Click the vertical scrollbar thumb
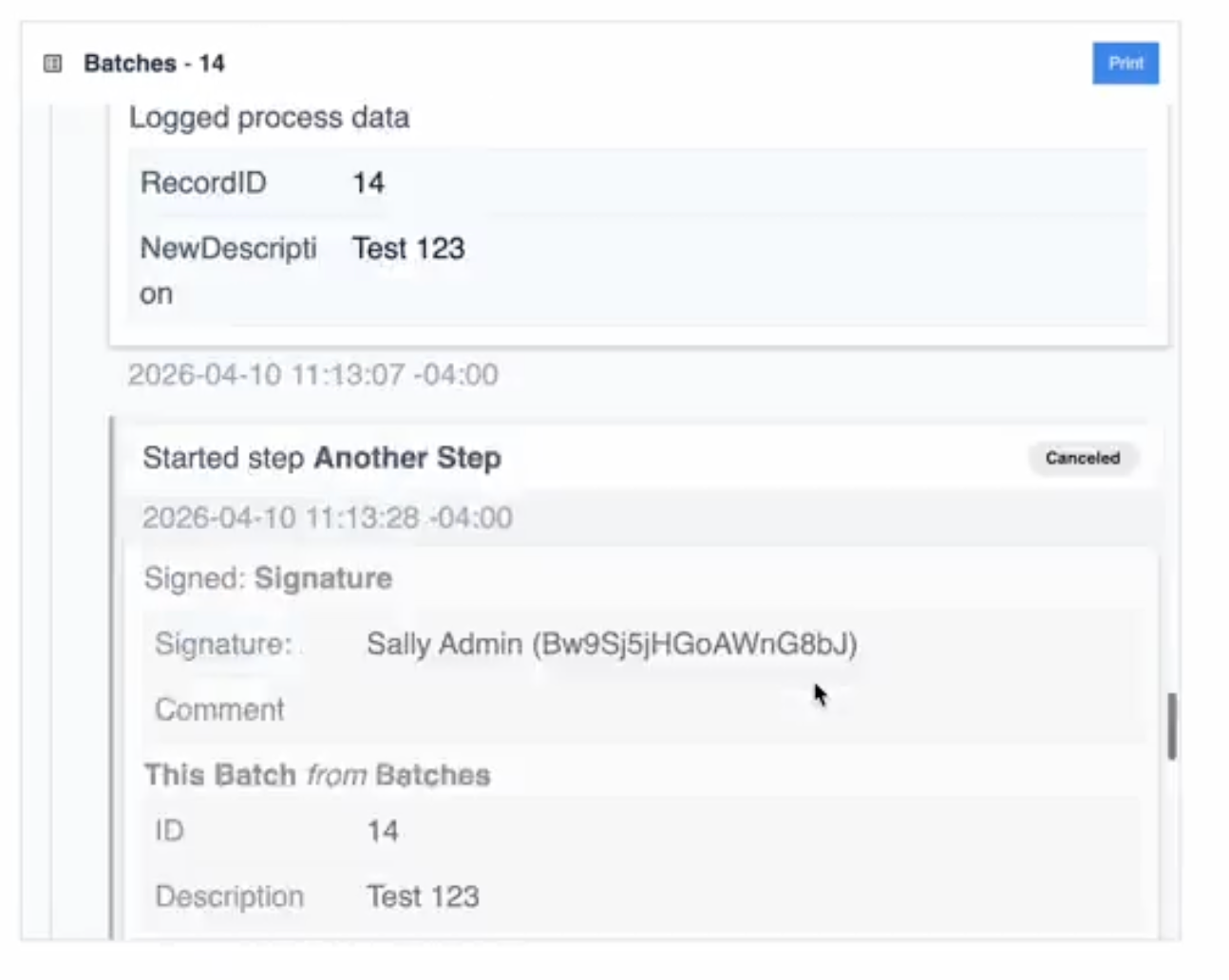 click(x=1172, y=726)
